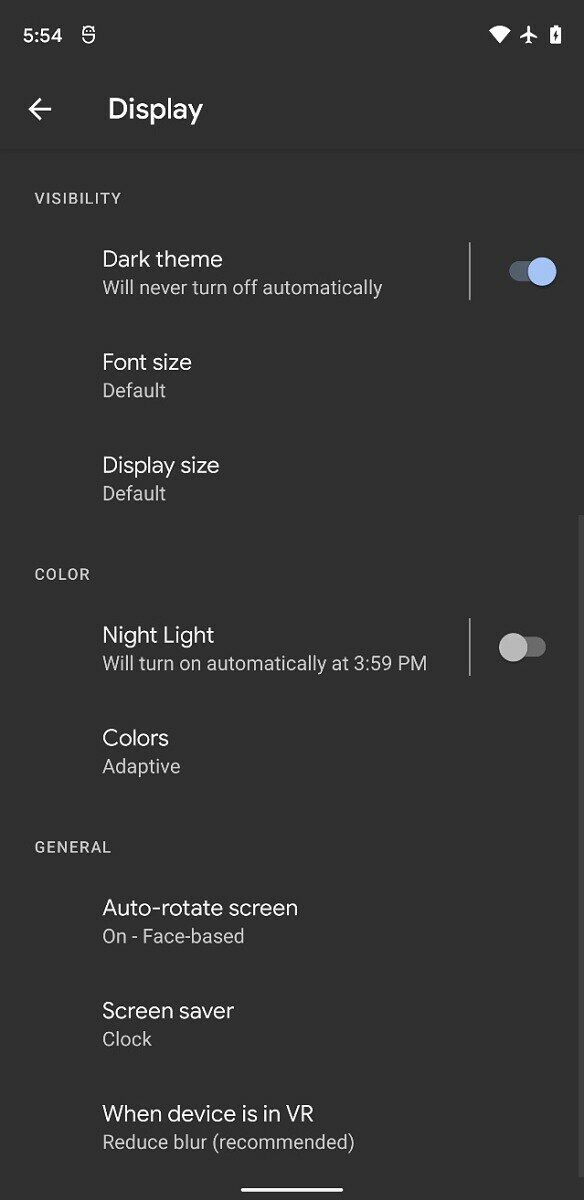Tap the battery charging status icon
Image resolution: width=584 pixels, height=1200 pixels.
pyautogui.click(x=556, y=35)
